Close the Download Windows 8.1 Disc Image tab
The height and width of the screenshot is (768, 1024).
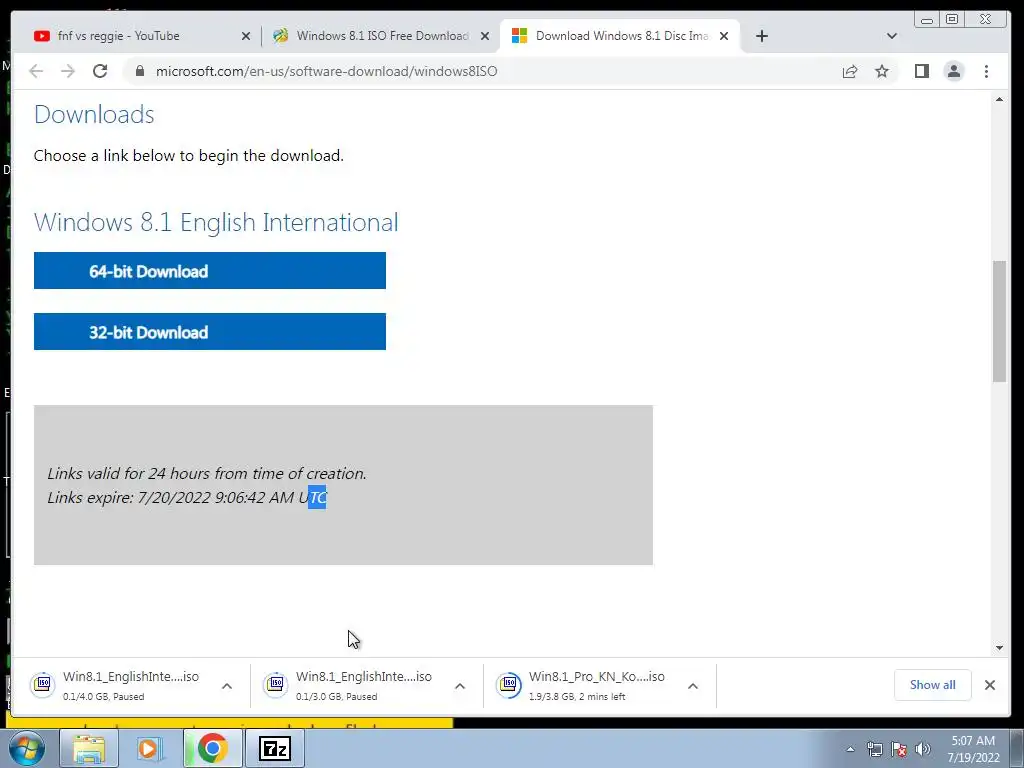coord(724,36)
